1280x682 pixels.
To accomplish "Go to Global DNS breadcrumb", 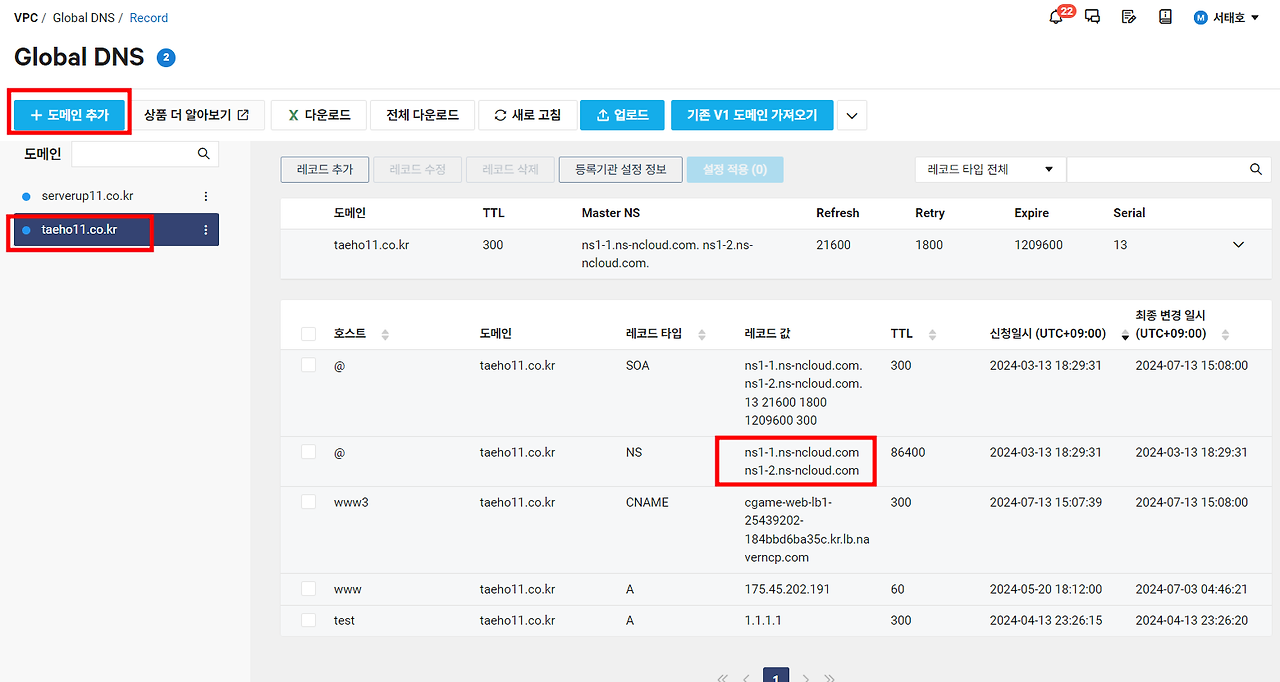I will coord(83,18).
